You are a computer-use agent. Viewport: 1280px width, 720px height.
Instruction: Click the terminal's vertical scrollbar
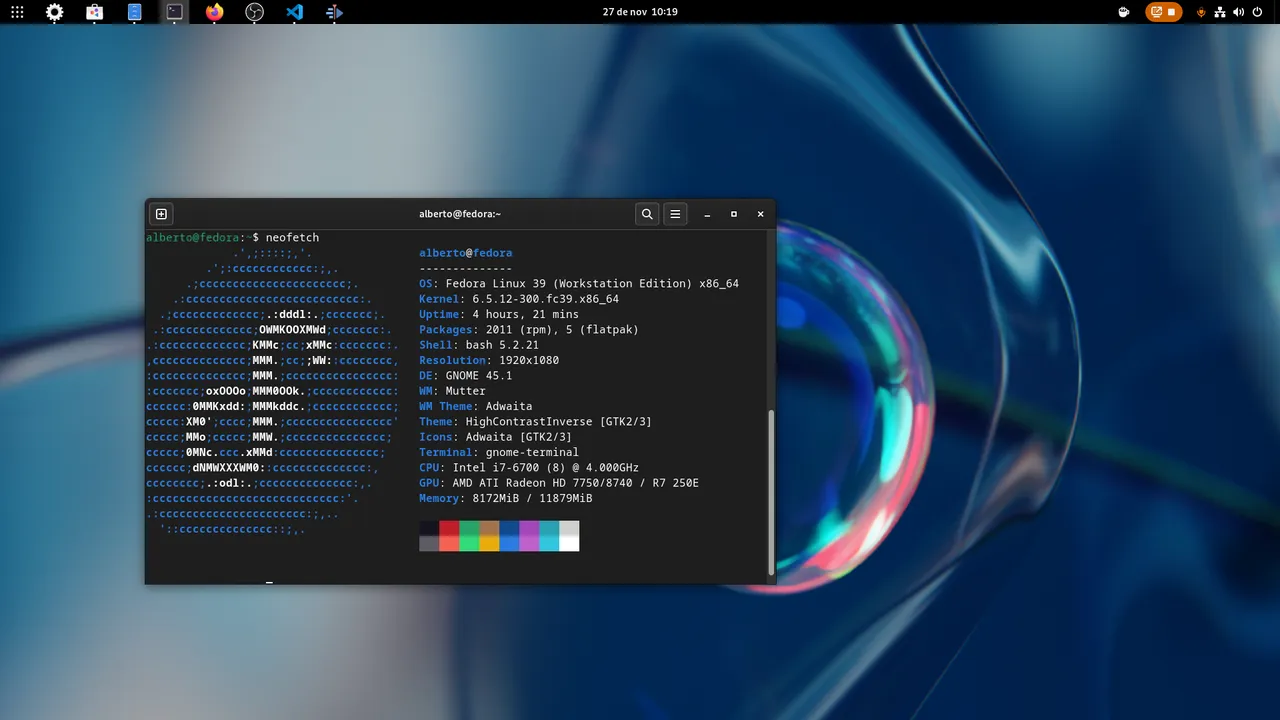tap(770, 491)
